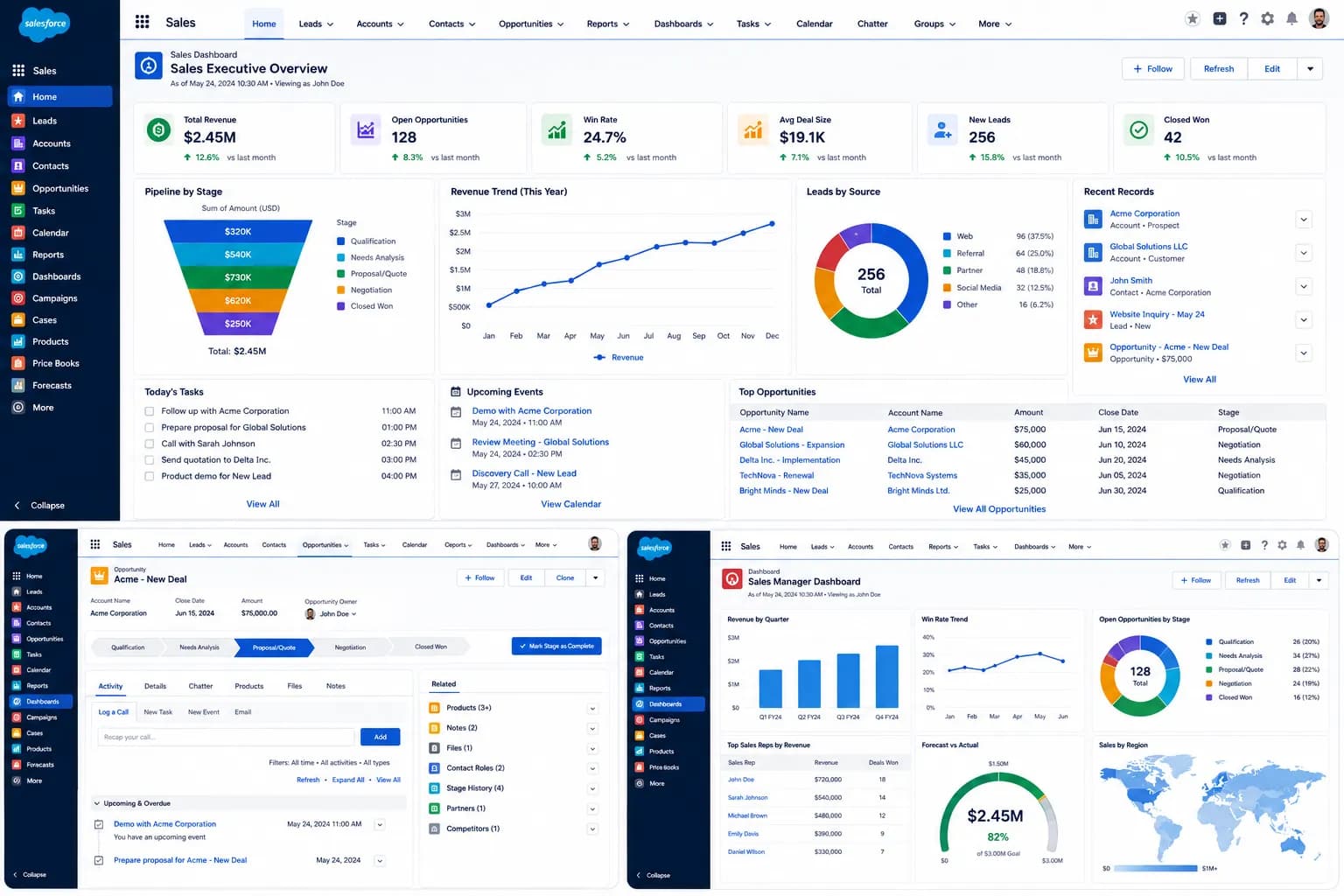The image size is (1344, 896).
Task: Open Setup gear in Sales Executive Overview header
Action: [x=1267, y=18]
